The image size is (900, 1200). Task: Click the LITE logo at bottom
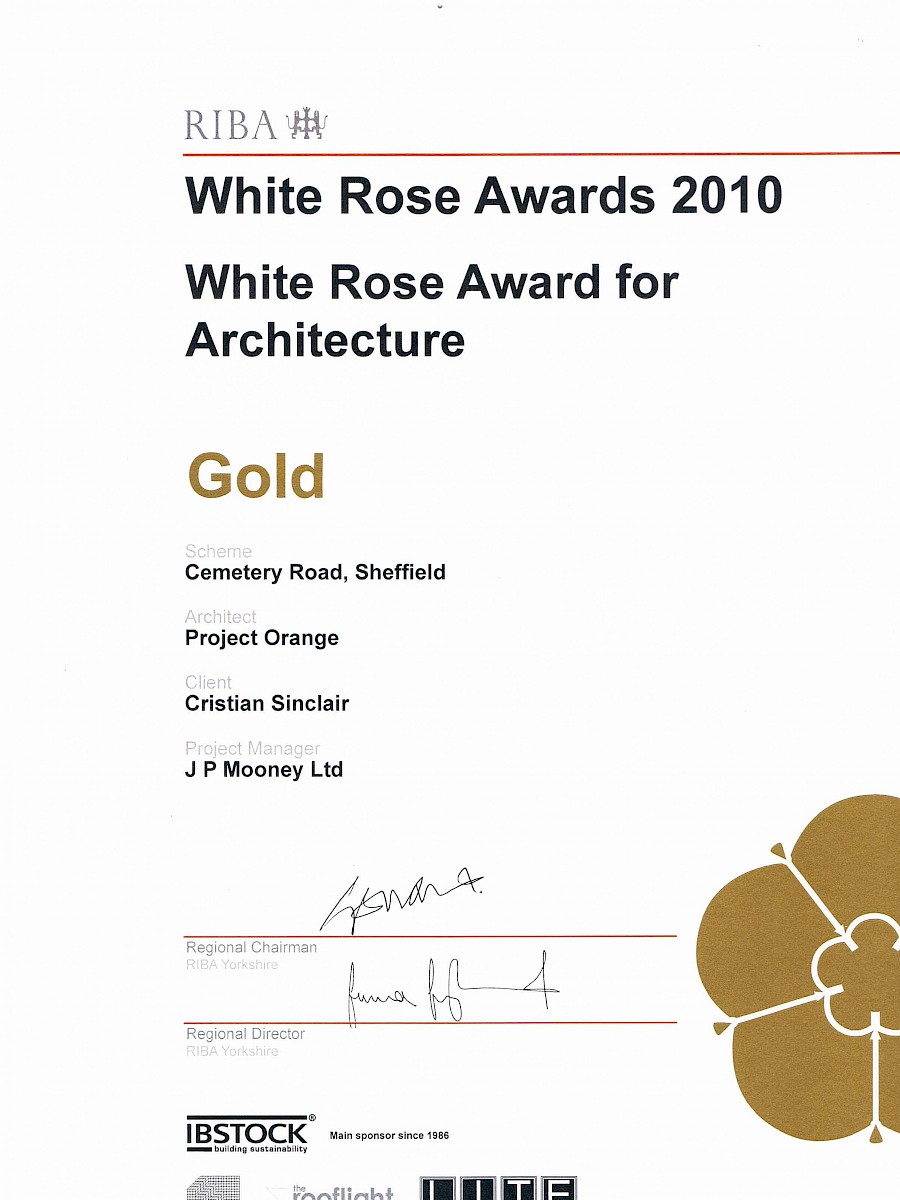pyautogui.click(x=497, y=1189)
